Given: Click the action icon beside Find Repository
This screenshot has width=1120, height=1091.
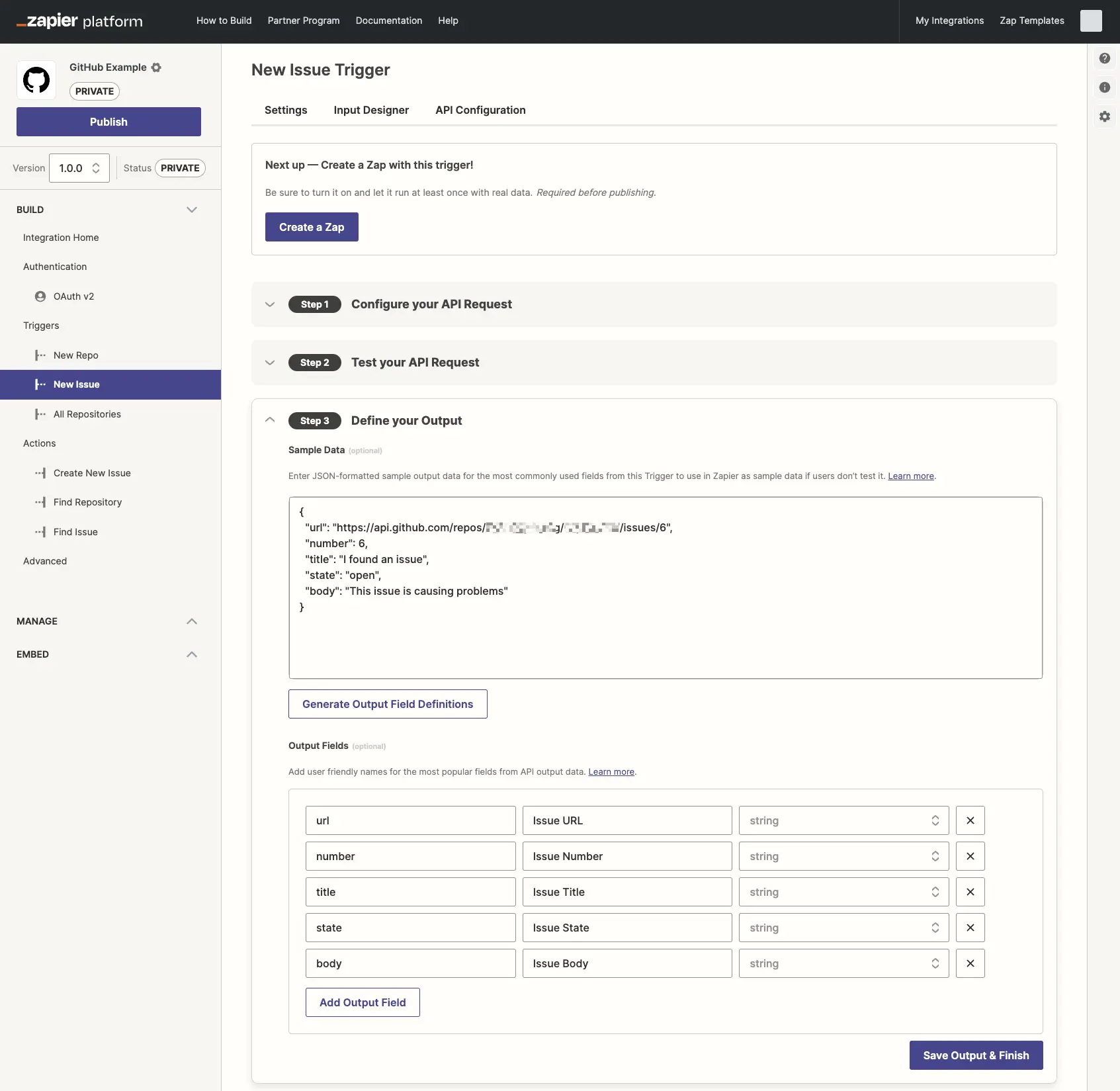Looking at the screenshot, I should [x=40, y=502].
